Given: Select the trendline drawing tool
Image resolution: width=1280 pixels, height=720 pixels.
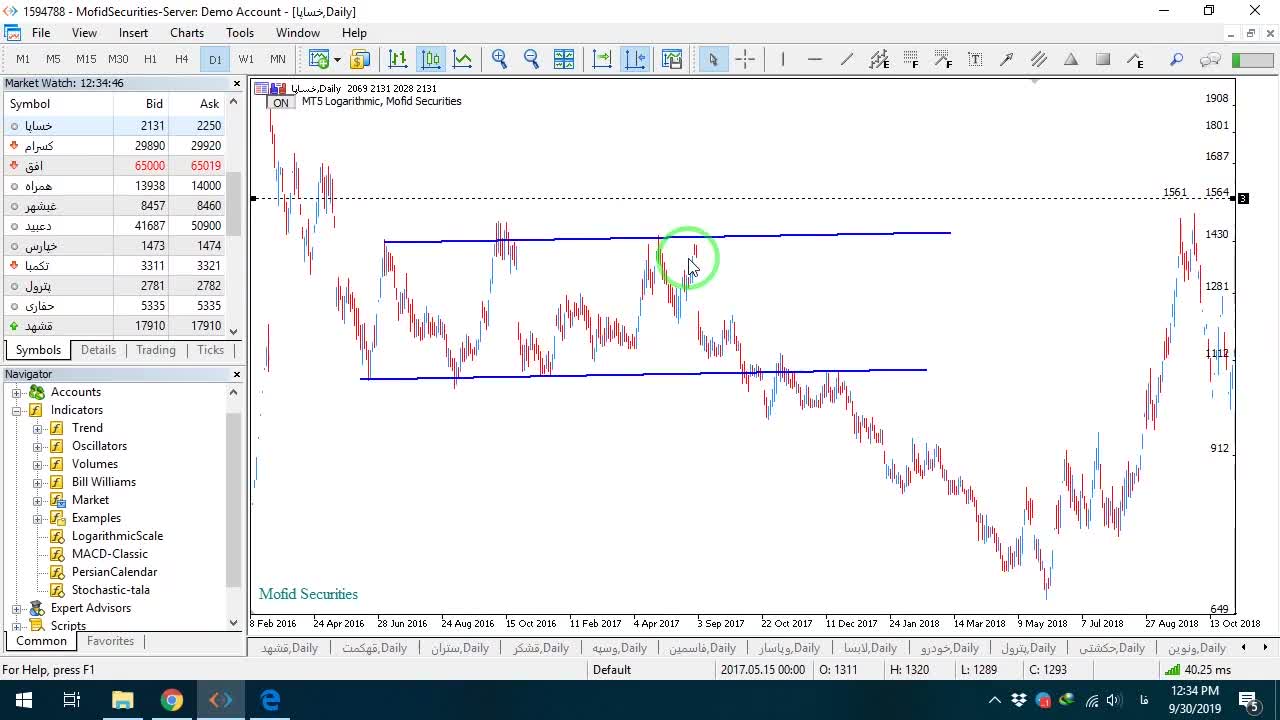Looking at the screenshot, I should pos(847,59).
